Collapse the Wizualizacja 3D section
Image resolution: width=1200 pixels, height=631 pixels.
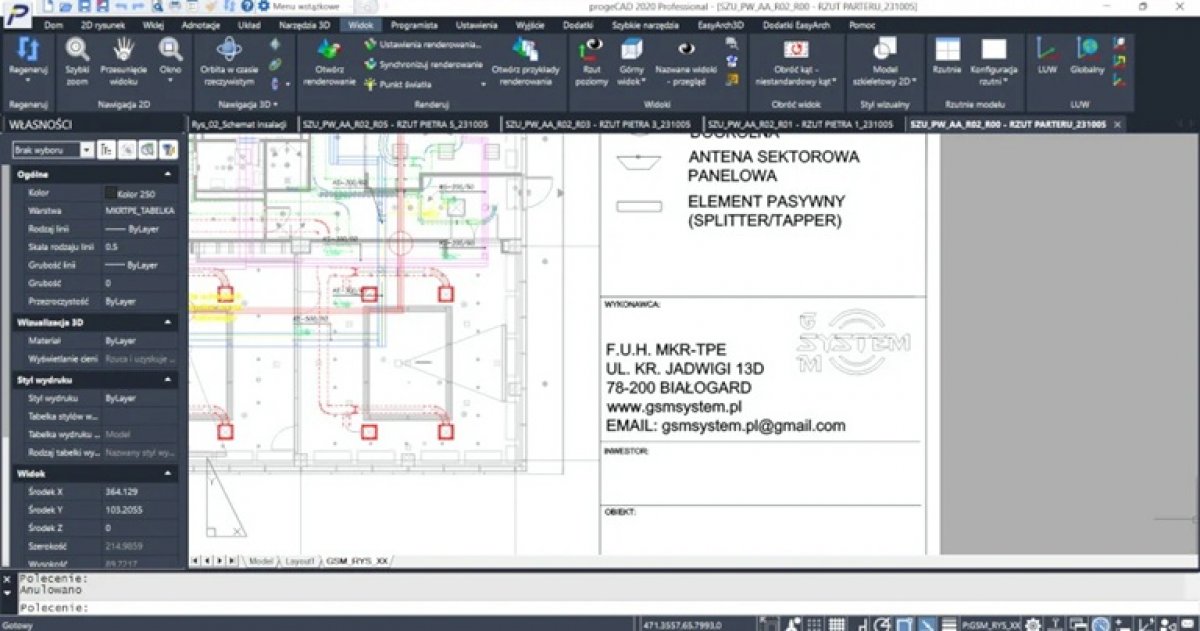167,323
